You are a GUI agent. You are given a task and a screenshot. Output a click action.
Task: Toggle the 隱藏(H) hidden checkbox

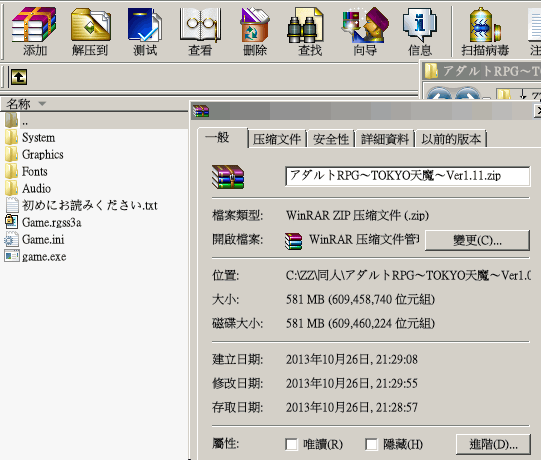[x=371, y=444]
